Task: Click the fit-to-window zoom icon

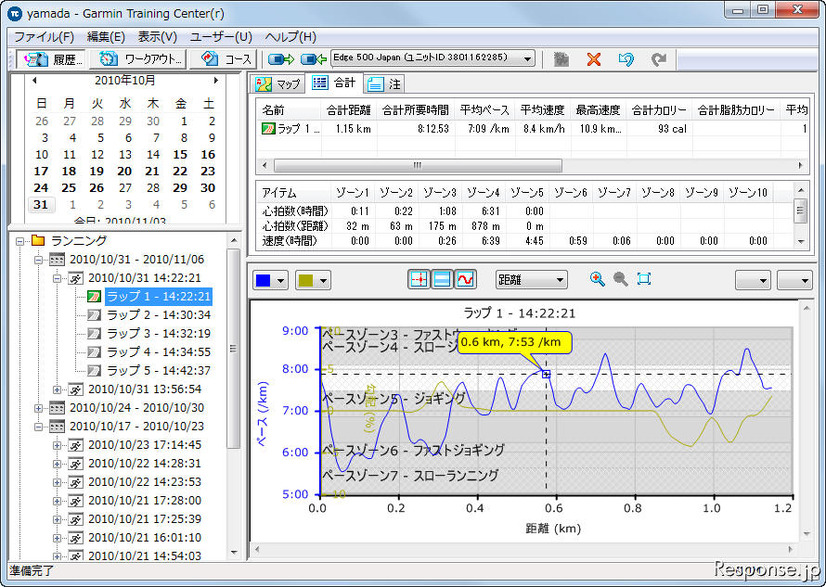Action: point(644,279)
